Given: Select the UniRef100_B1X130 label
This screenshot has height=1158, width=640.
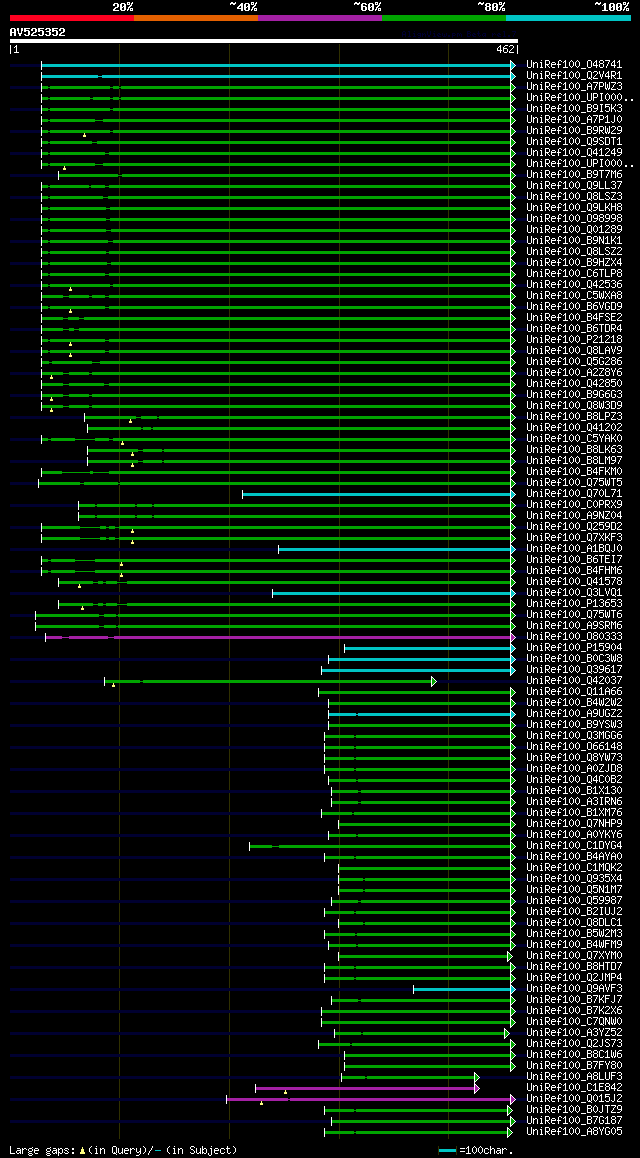Looking at the screenshot, I should (x=574, y=791).
